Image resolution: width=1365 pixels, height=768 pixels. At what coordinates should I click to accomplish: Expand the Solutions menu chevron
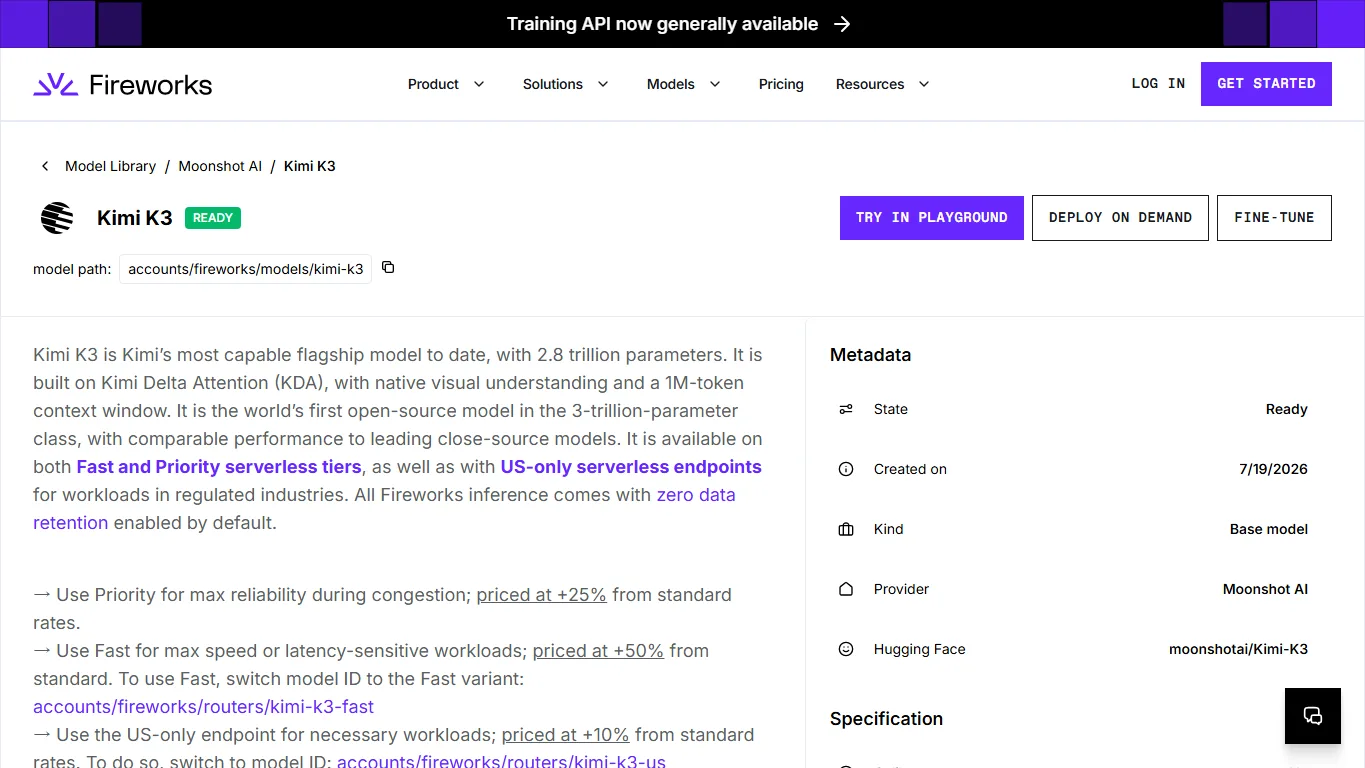pos(603,84)
